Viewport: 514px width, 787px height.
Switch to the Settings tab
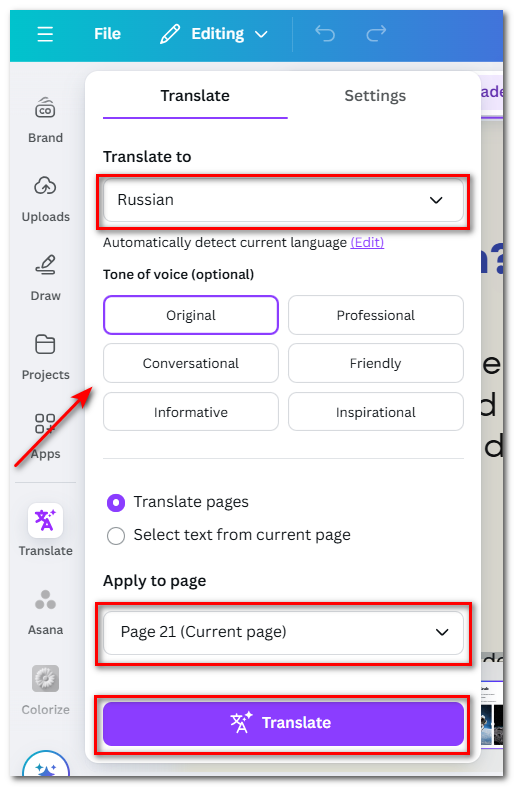(375, 95)
